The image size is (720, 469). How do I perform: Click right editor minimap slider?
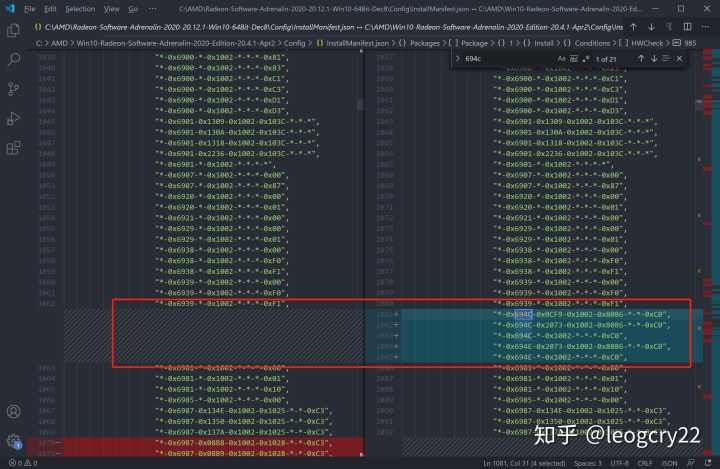[x=699, y=105]
